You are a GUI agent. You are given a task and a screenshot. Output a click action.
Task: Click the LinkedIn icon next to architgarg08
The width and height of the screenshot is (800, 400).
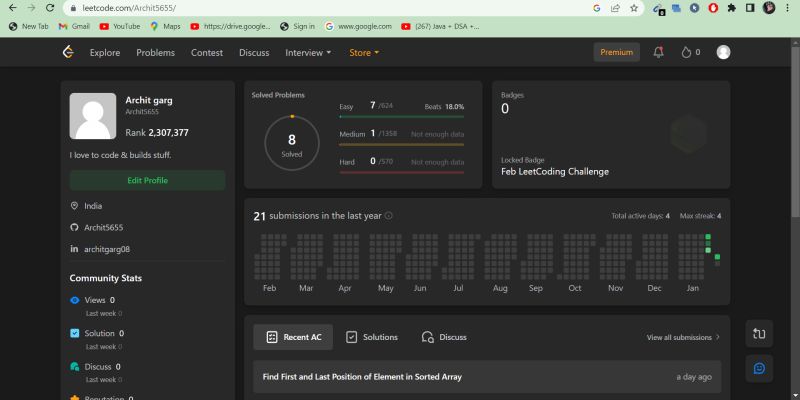point(74,249)
